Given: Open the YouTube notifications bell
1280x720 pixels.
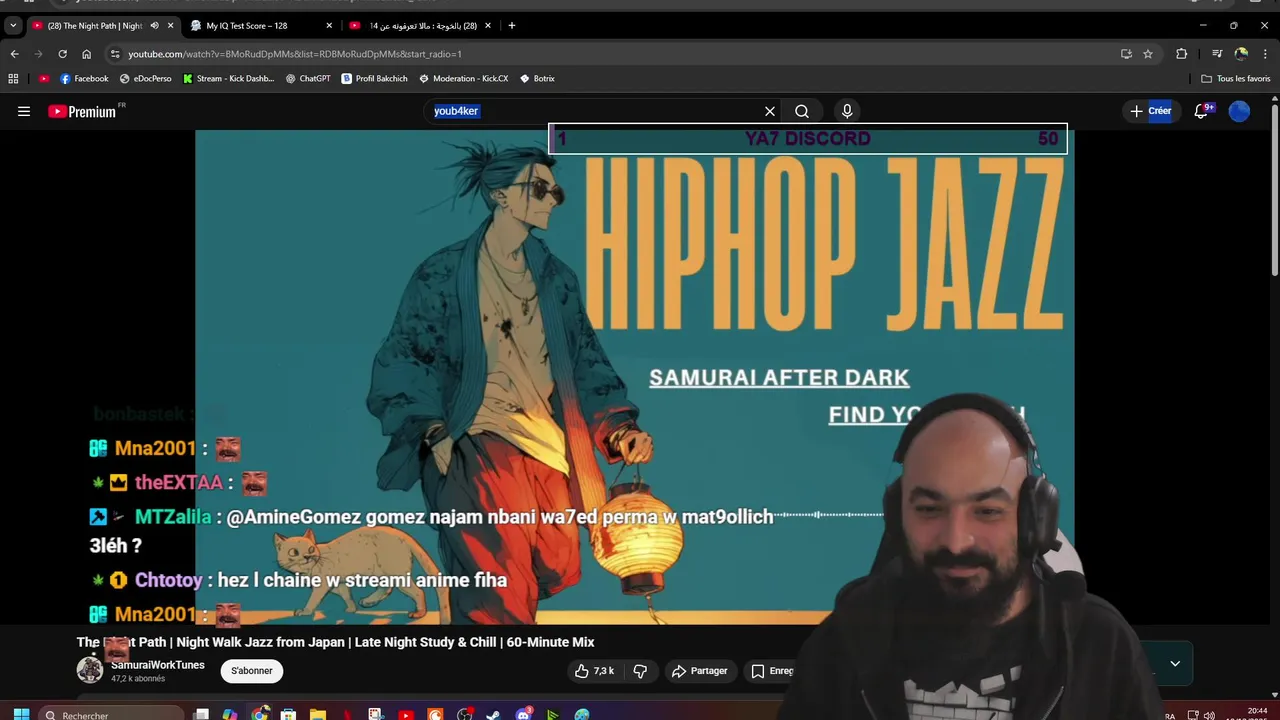Looking at the screenshot, I should [1202, 111].
